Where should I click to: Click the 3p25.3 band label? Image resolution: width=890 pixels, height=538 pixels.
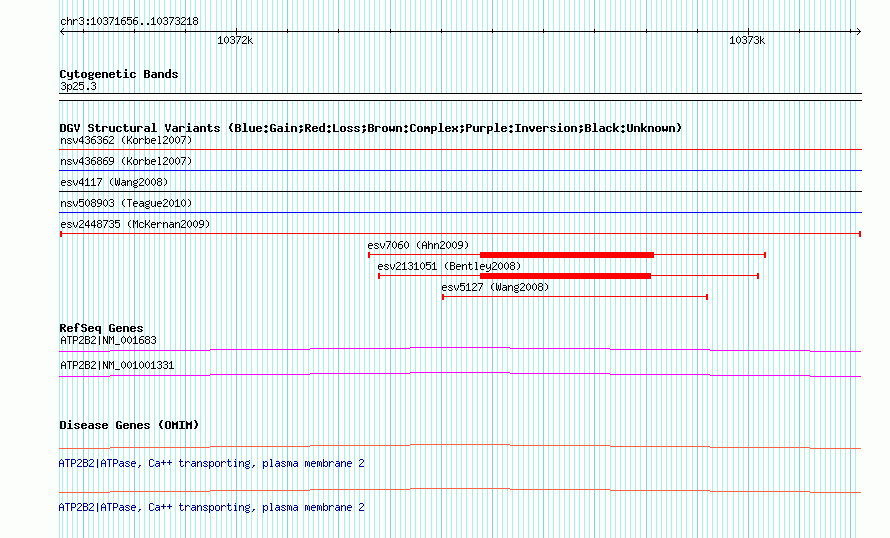point(78,86)
